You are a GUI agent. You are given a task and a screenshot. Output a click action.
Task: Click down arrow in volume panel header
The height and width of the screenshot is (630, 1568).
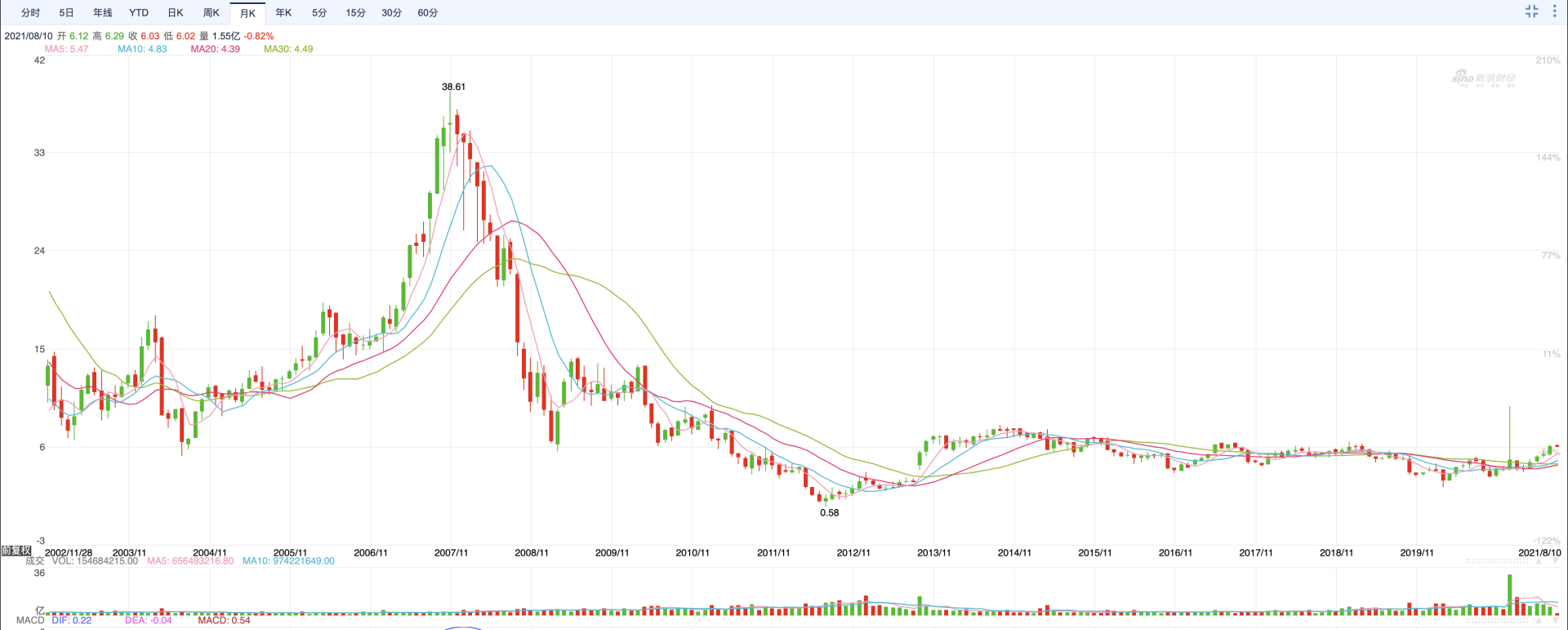(1555, 561)
